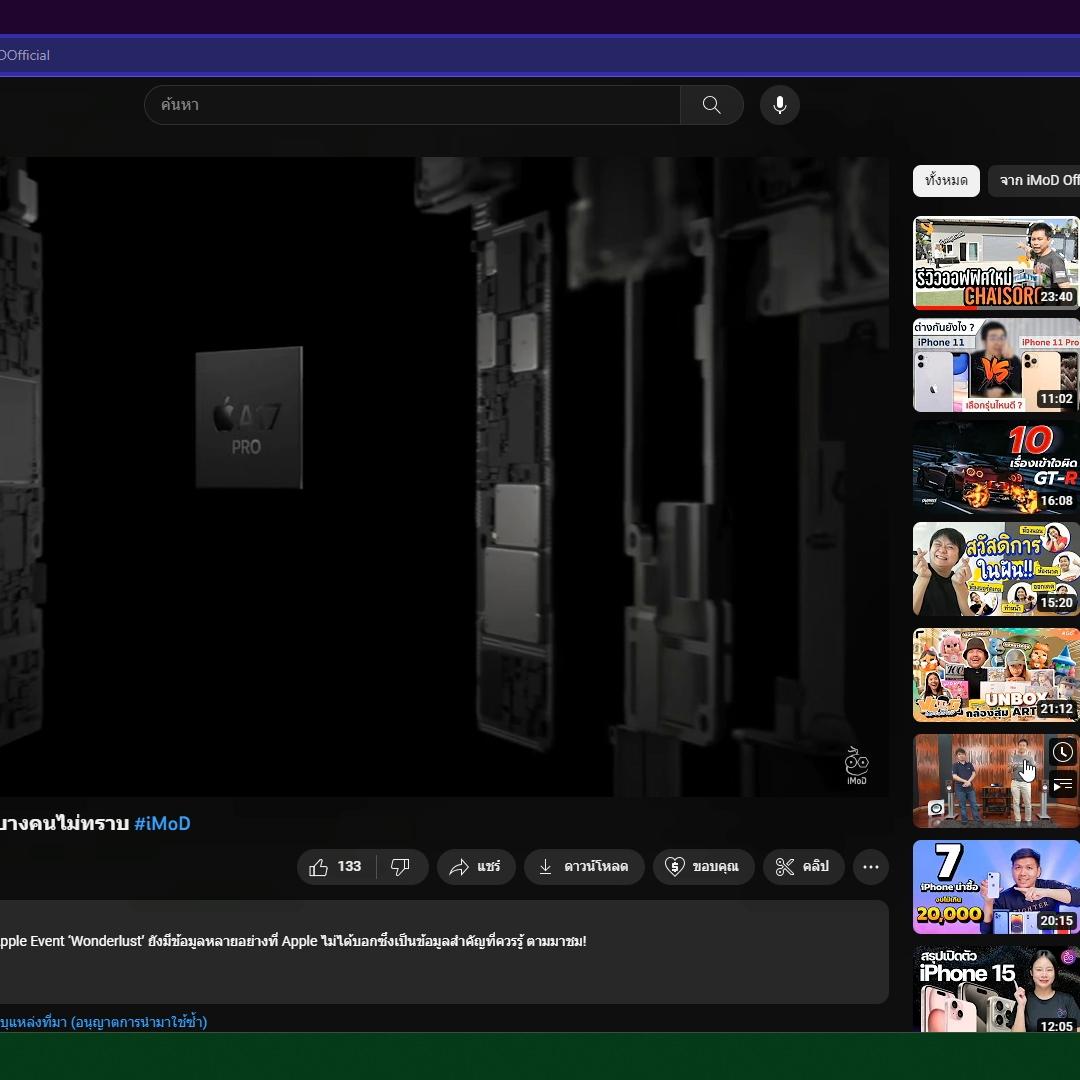1080x1080 pixels.
Task: Open the source attribution link below description
Action: 103,1022
